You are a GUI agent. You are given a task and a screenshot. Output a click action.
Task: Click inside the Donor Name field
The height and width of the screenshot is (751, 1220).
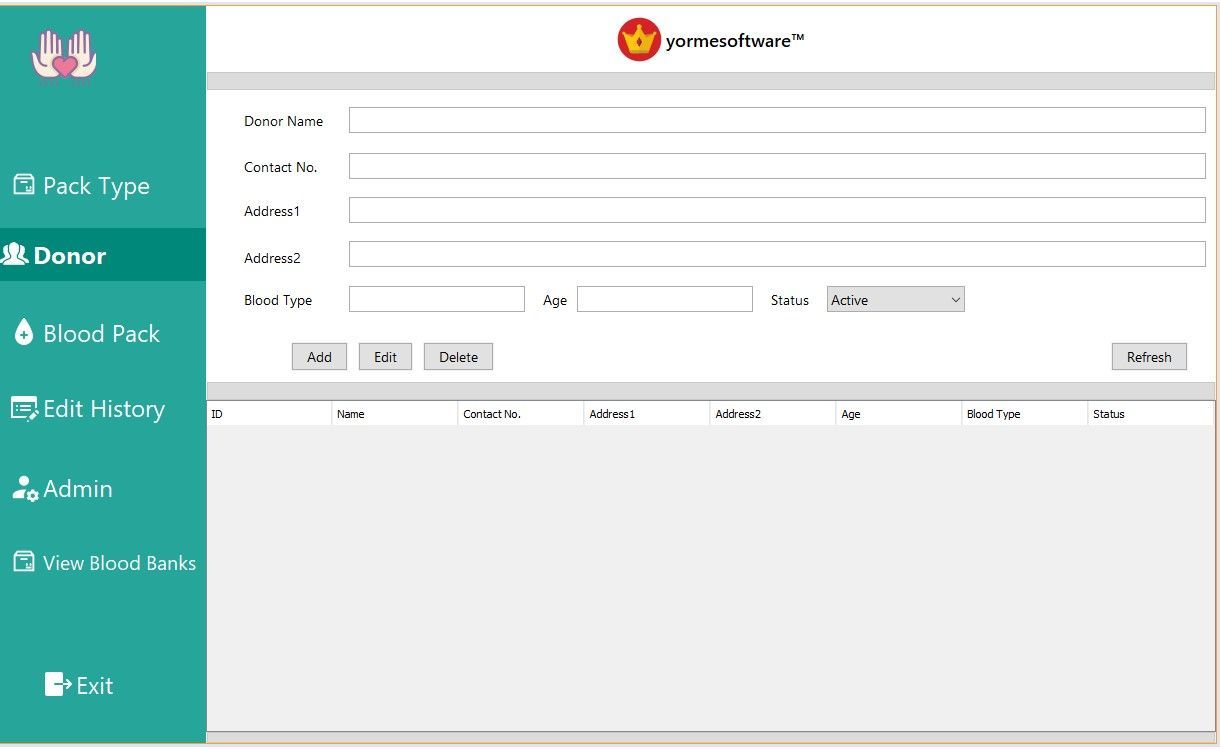pos(777,119)
